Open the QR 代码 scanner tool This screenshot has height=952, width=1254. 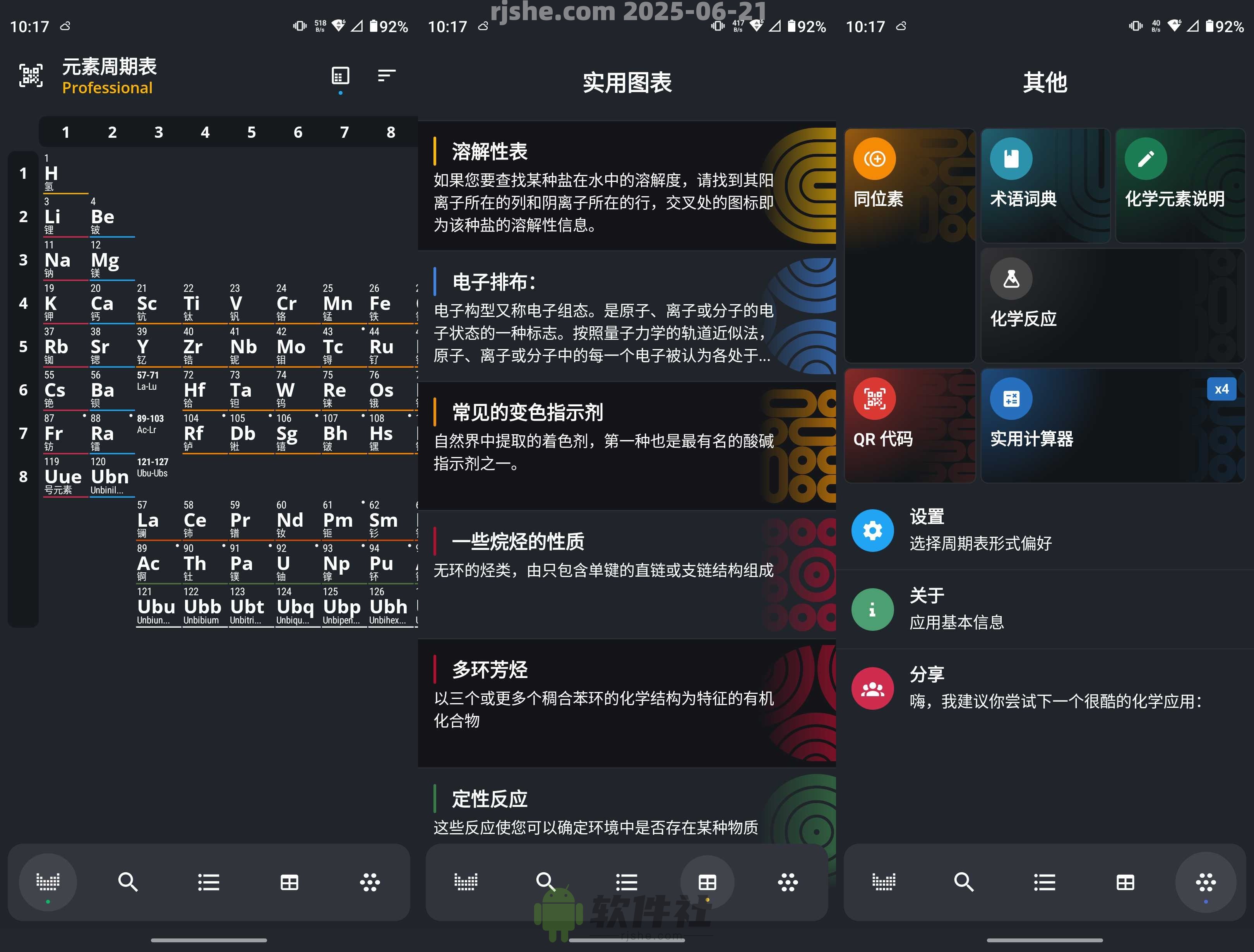910,425
